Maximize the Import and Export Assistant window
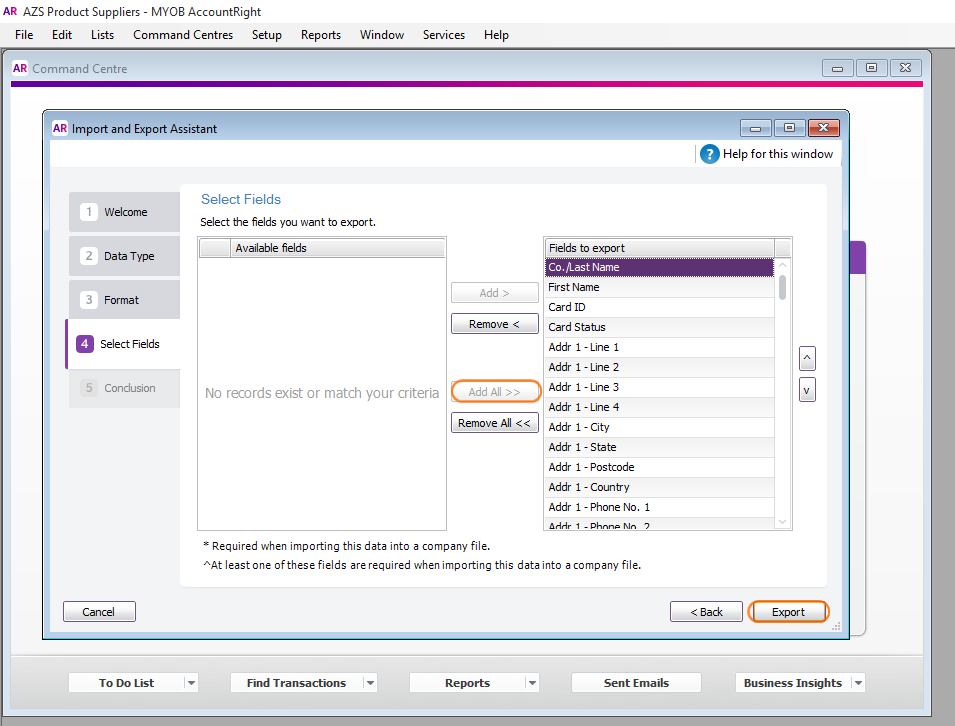The width and height of the screenshot is (955, 726). click(789, 128)
